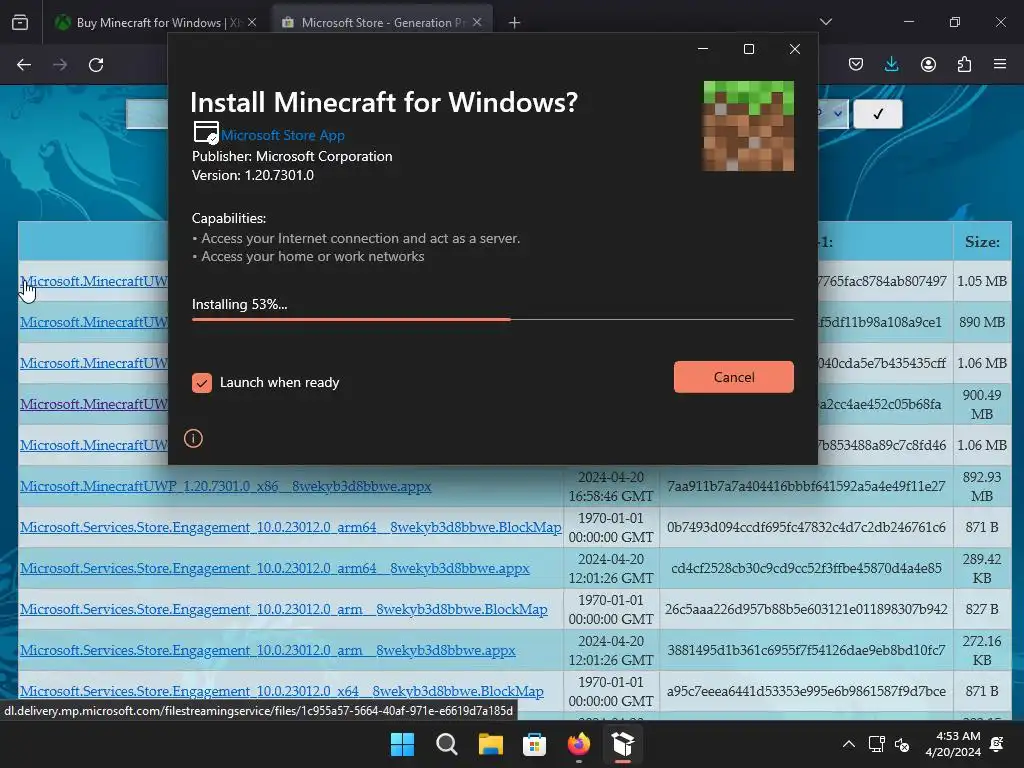Click the installing progress bar
This screenshot has width=1024, height=768.
tap(492, 319)
